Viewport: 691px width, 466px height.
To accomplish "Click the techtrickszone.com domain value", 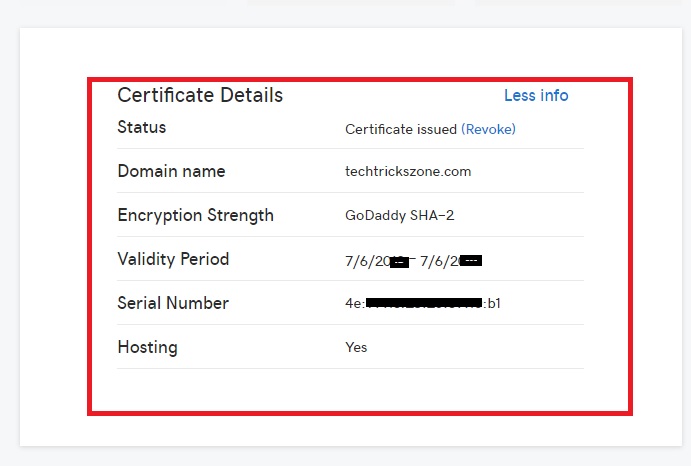I will tap(407, 172).
